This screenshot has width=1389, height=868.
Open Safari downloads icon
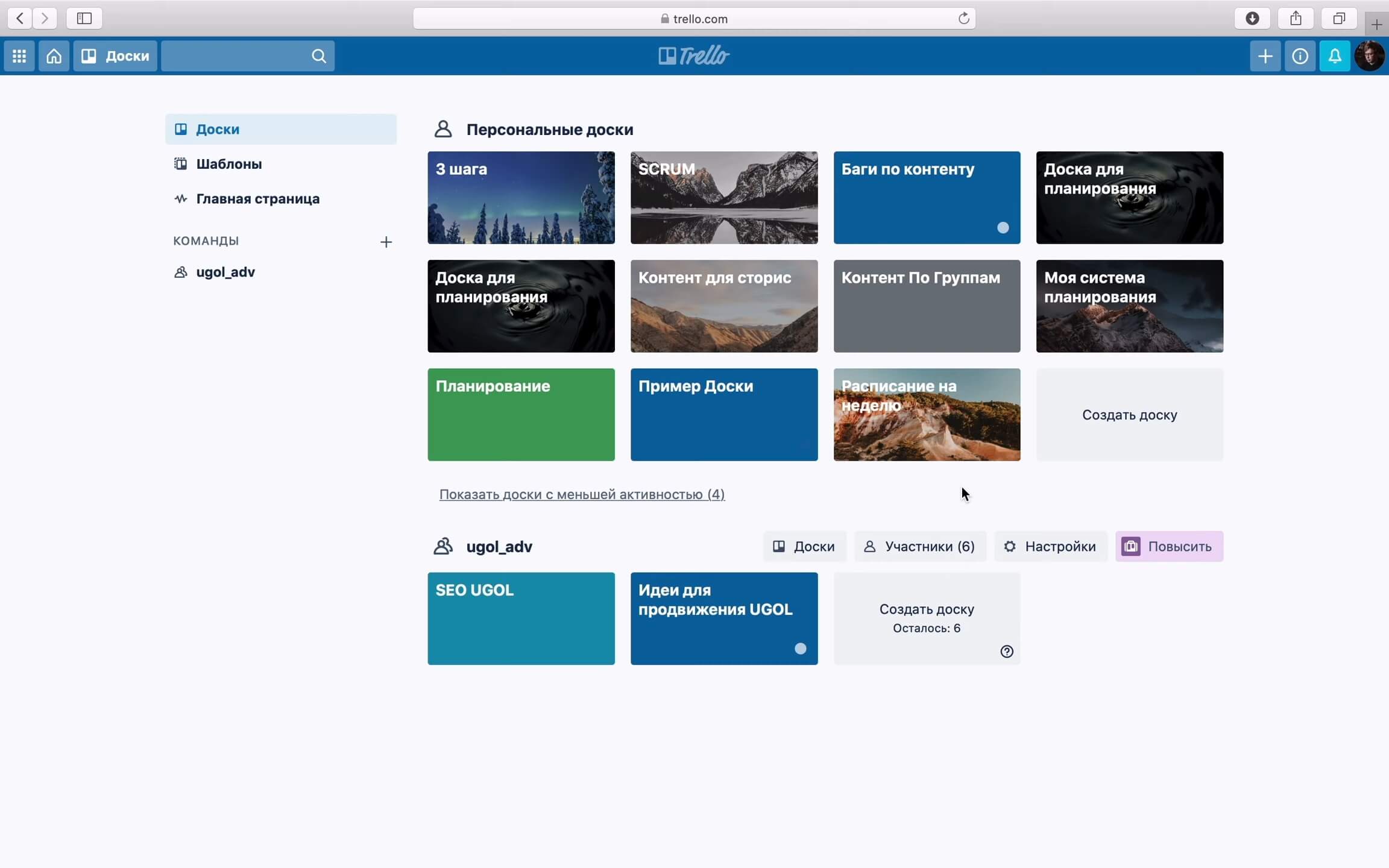pyautogui.click(x=1252, y=18)
